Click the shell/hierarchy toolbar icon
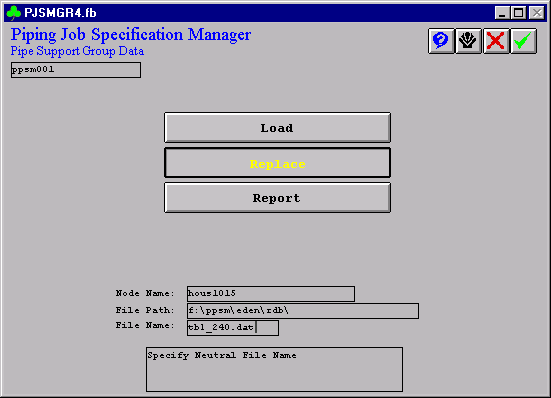The width and height of the screenshot is (551, 398). (x=468, y=41)
